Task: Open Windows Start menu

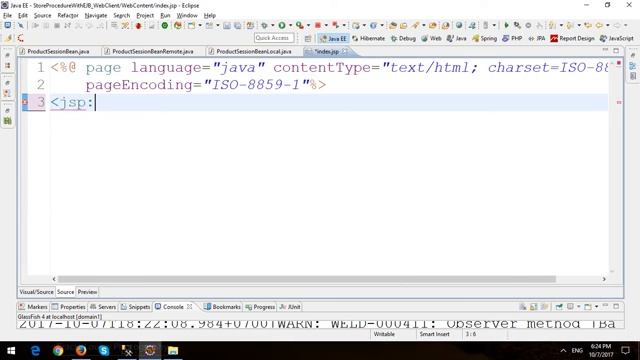Action: pyautogui.click(x=11, y=351)
